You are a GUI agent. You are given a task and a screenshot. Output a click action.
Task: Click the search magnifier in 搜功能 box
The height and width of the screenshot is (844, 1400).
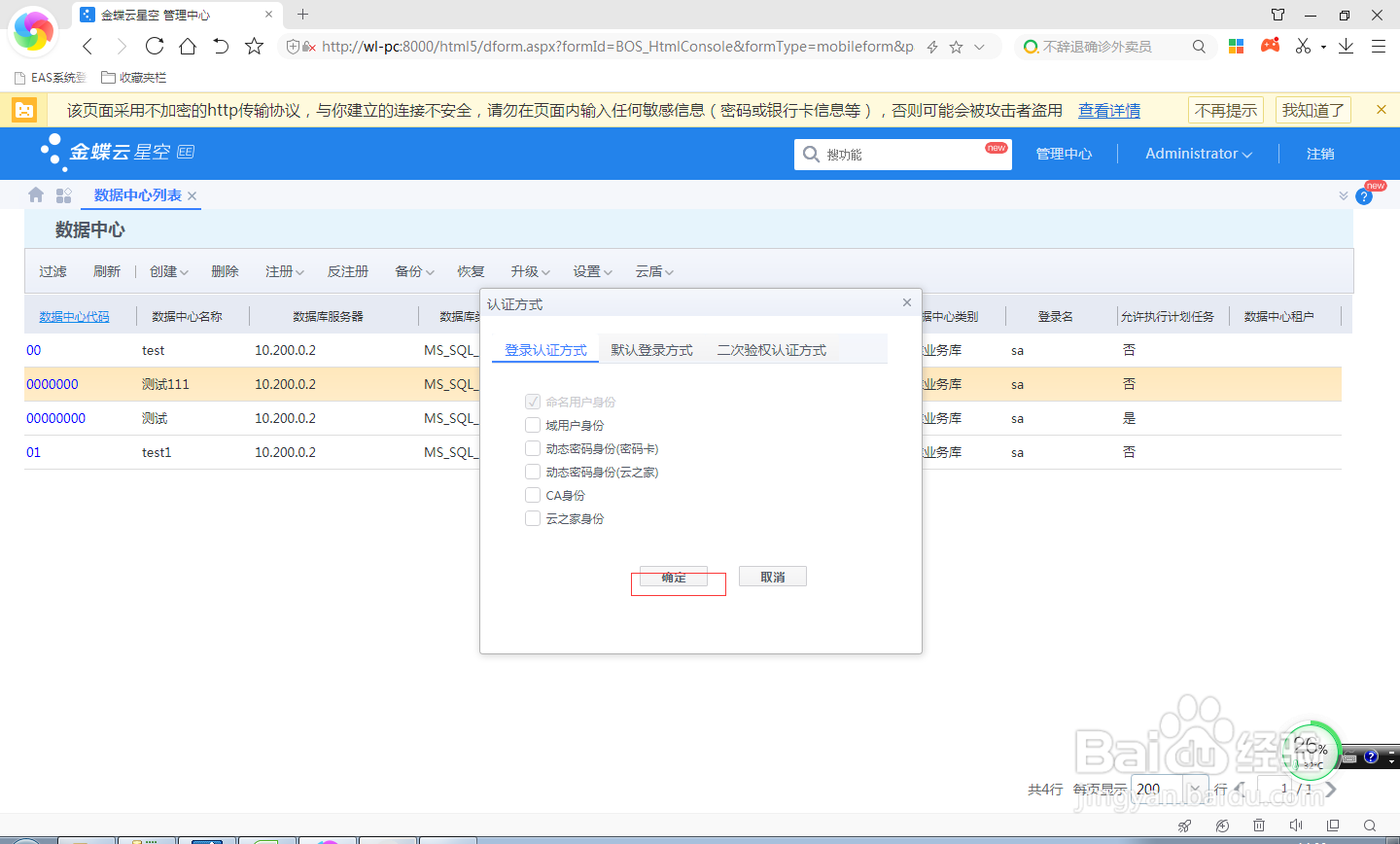(x=811, y=154)
